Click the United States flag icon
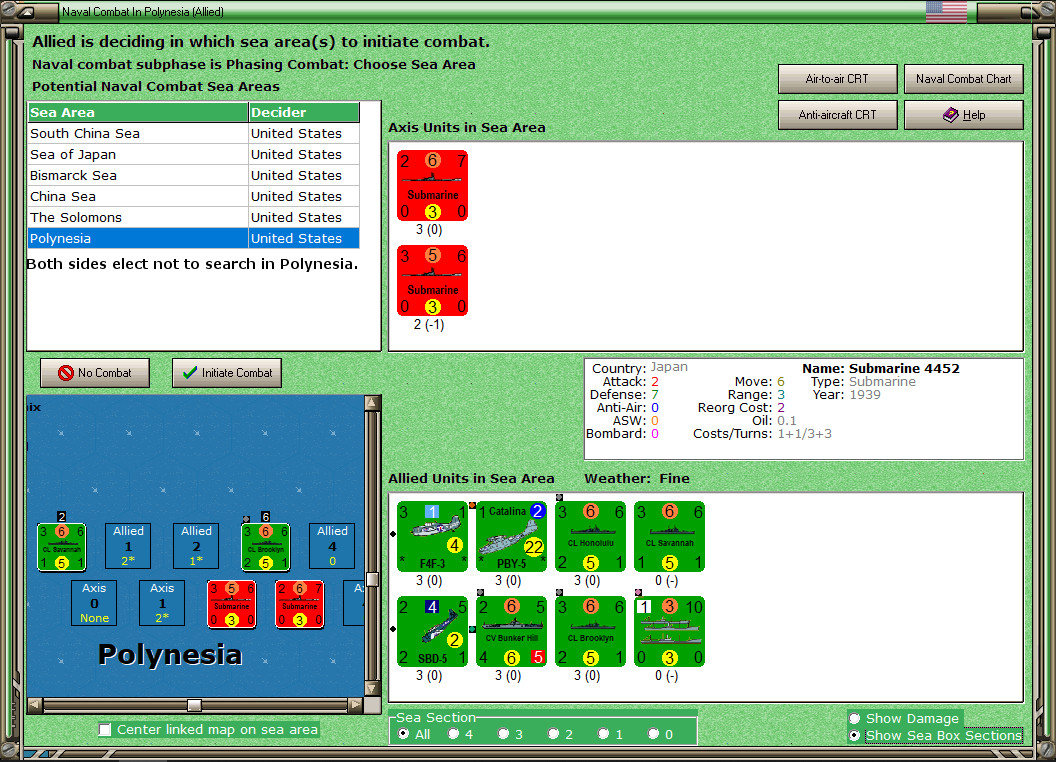1056x762 pixels. (946, 11)
